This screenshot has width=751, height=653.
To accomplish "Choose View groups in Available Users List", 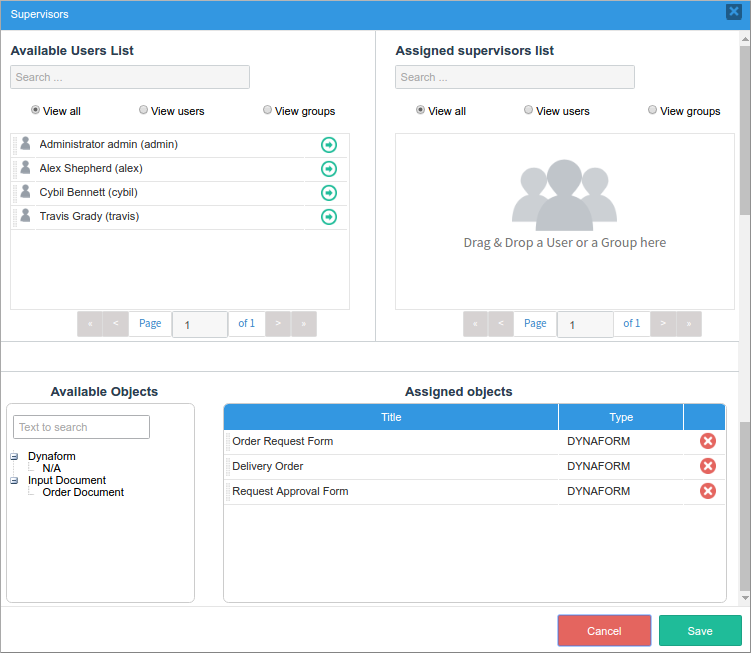I will click(268, 110).
